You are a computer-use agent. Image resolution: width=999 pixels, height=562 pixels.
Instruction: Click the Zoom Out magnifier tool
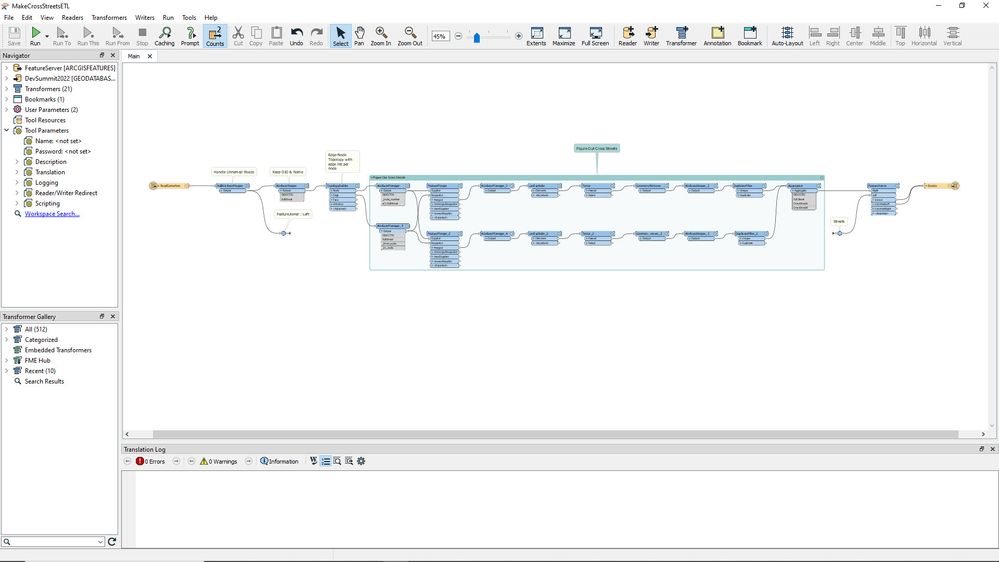(x=410, y=36)
